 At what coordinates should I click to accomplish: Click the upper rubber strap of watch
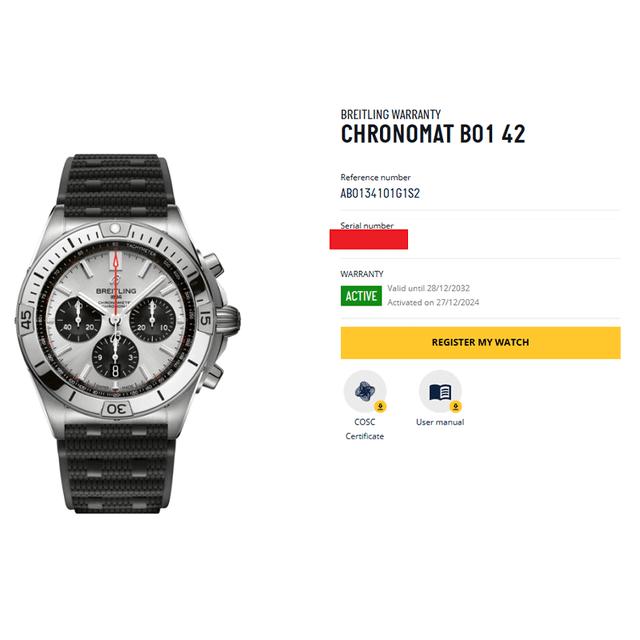point(116,184)
